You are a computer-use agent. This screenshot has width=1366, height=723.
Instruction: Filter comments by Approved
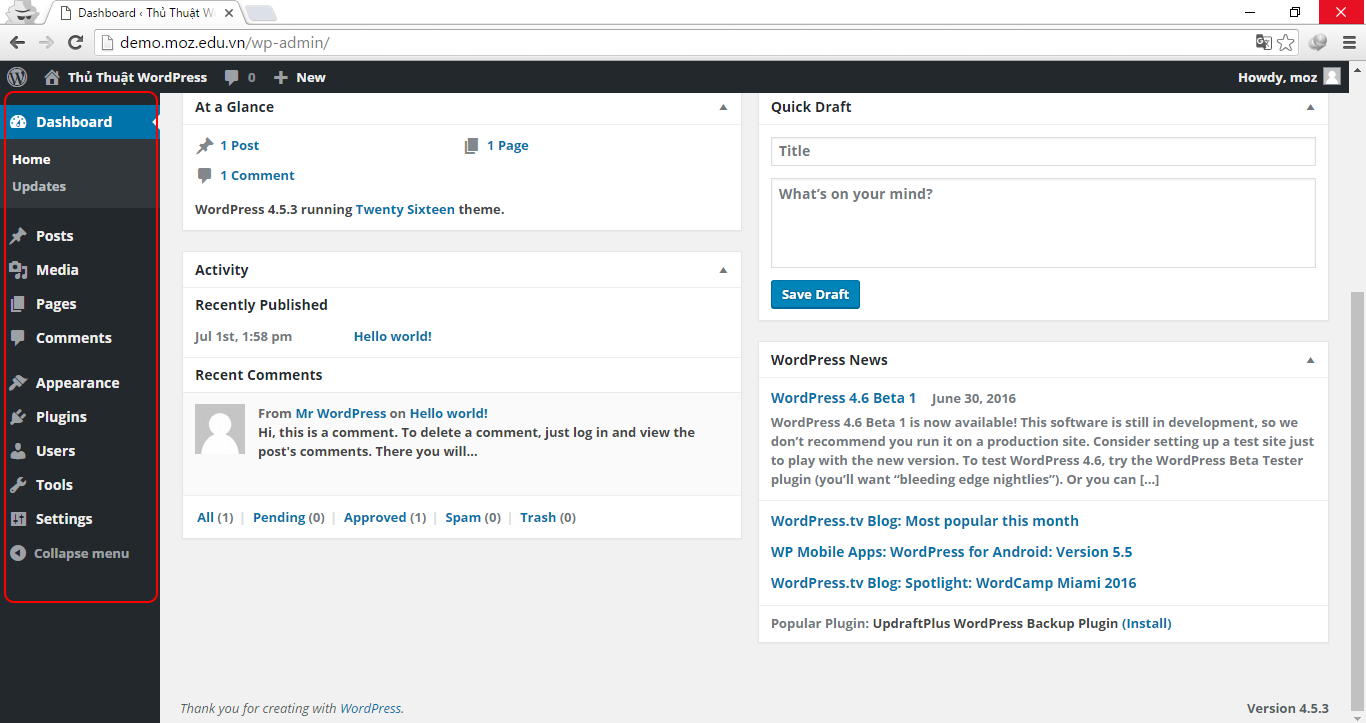(x=375, y=517)
